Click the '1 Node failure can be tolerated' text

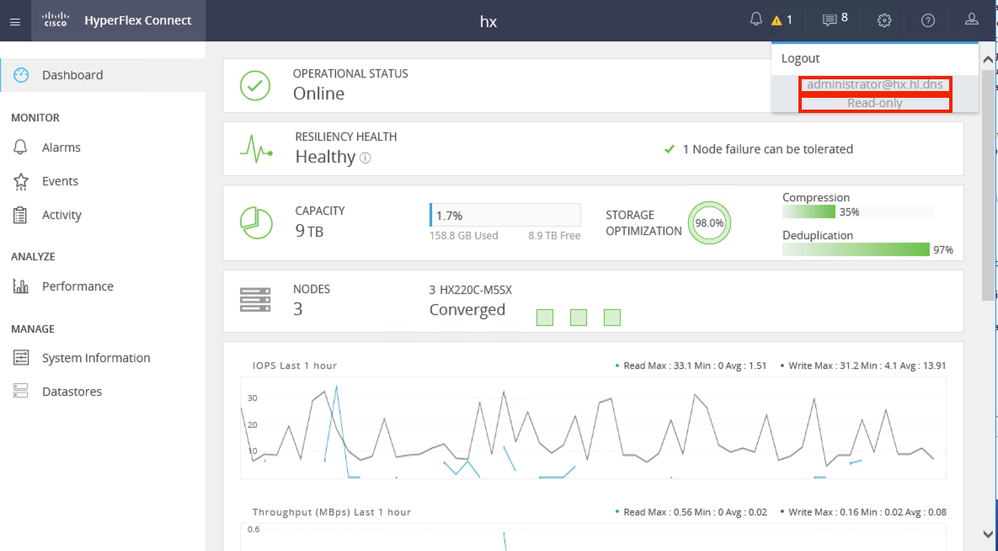768,150
